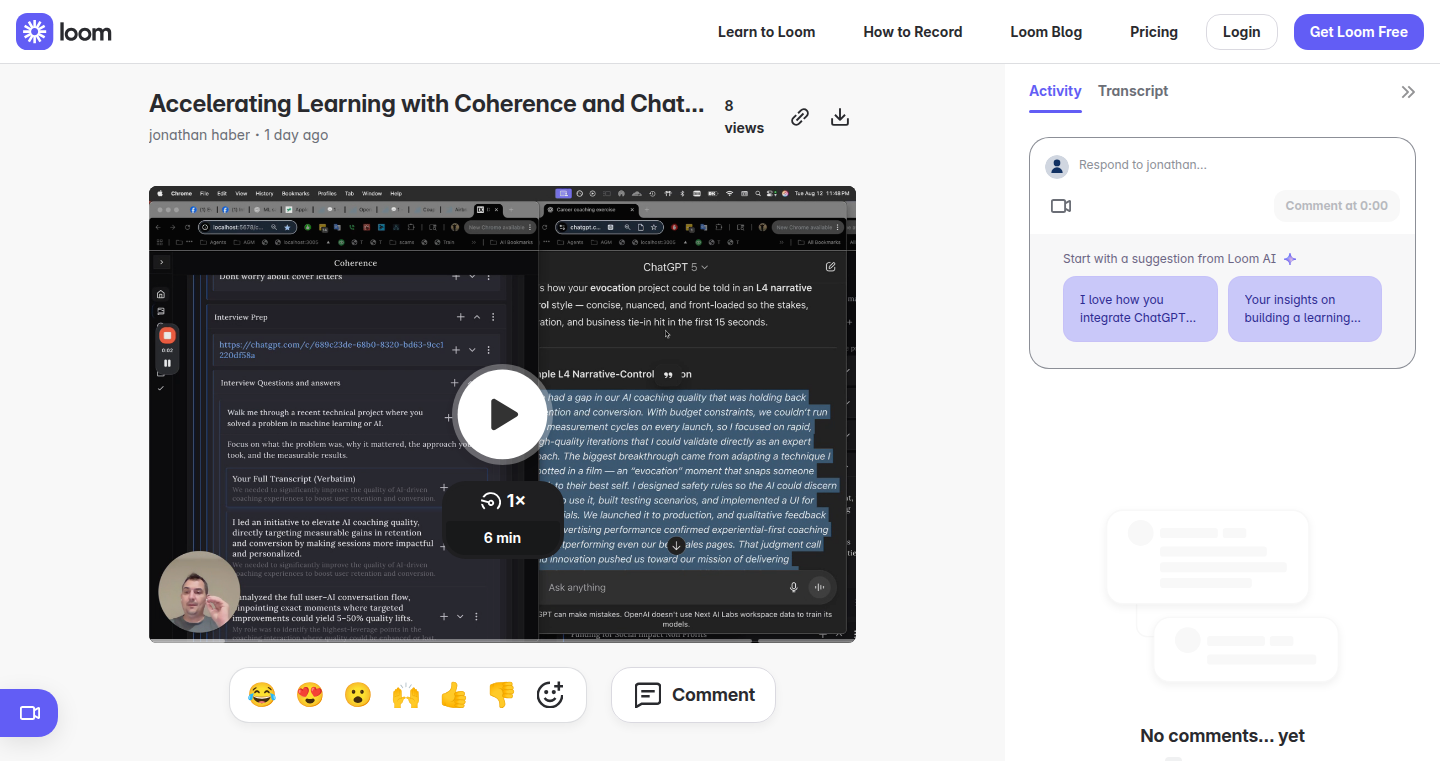React with the raised hands emoji
Viewport: 1440px width, 761px height.
pyautogui.click(x=406, y=695)
